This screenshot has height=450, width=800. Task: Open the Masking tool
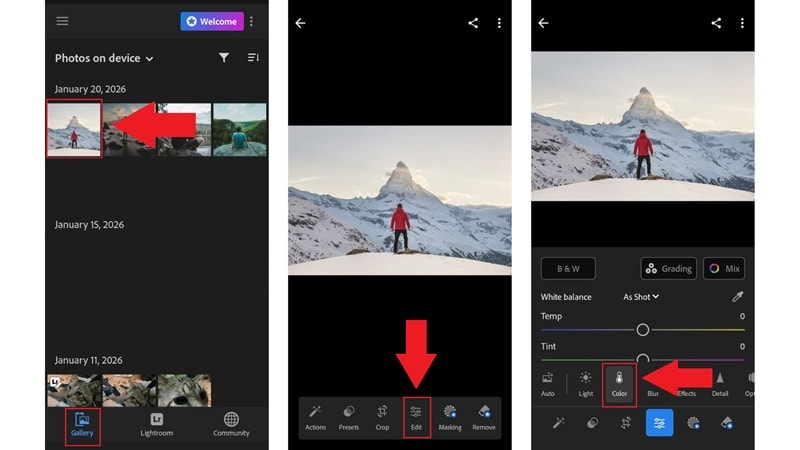[450, 418]
